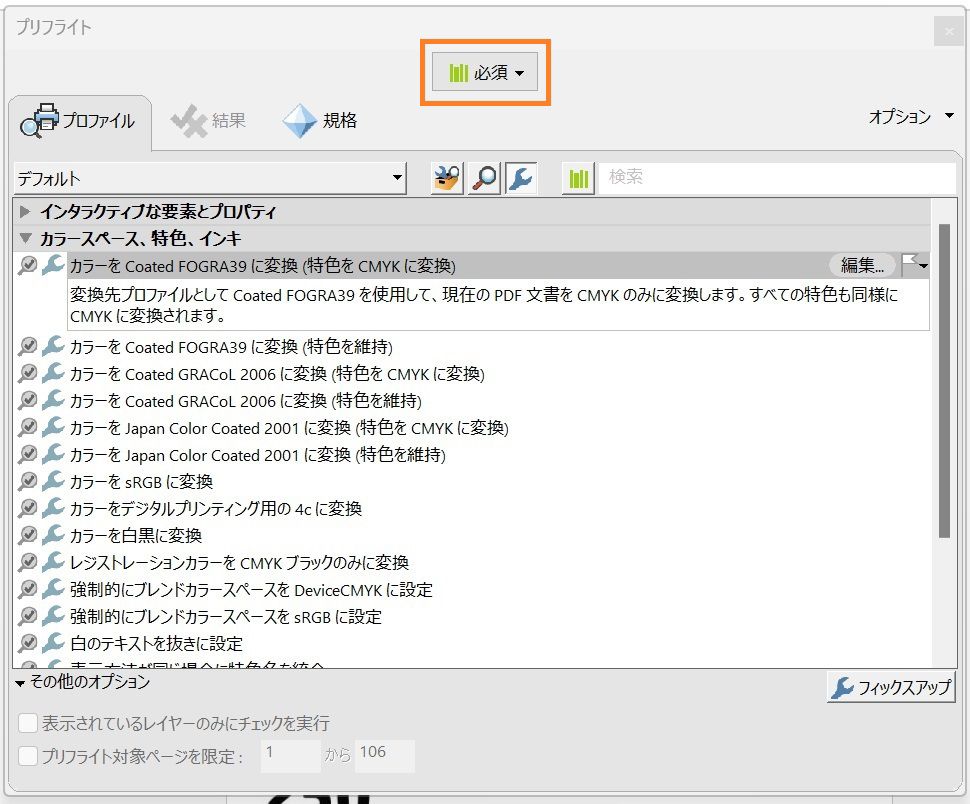The image size is (970, 804).
Task: Open the デフォルト combo box
Action: pos(210,179)
